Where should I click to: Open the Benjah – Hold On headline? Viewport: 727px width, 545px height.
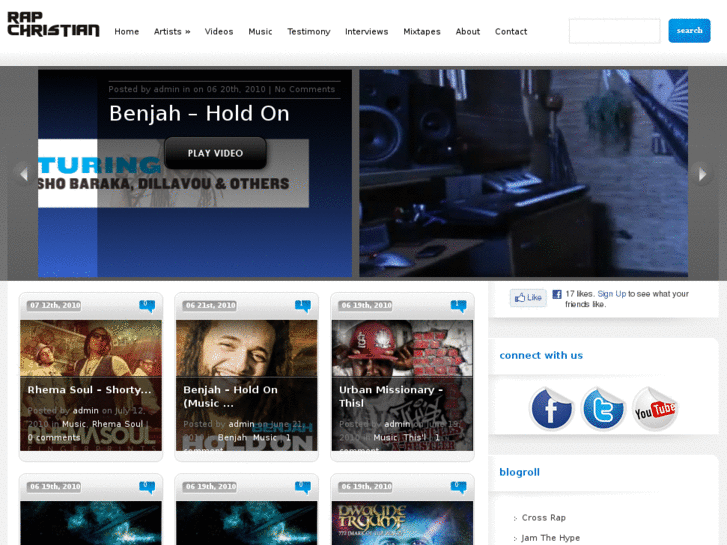[199, 113]
